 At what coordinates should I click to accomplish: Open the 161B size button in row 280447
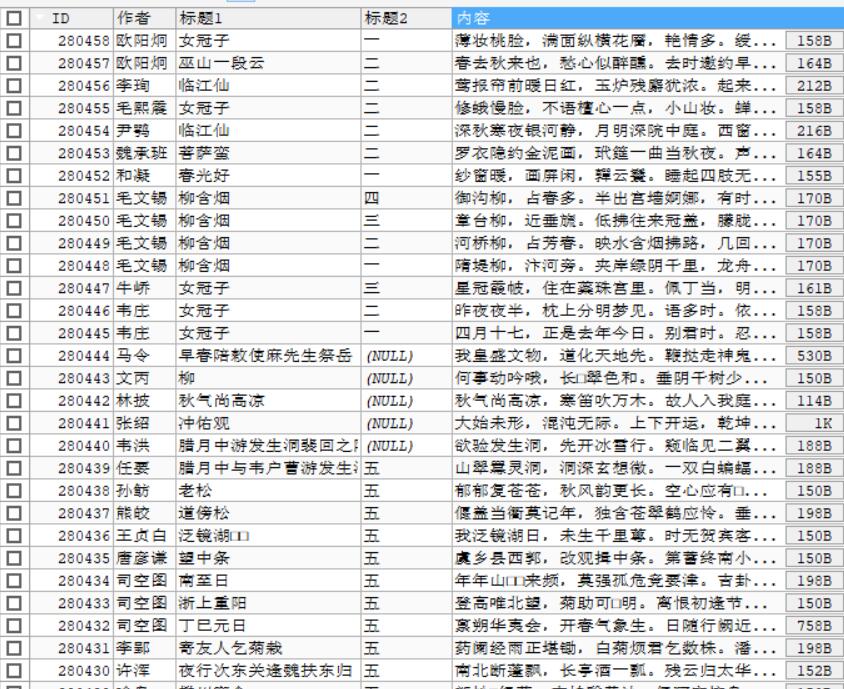click(x=813, y=289)
